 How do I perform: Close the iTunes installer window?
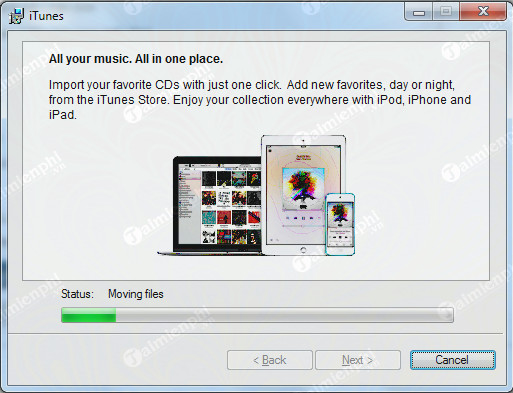483,12
